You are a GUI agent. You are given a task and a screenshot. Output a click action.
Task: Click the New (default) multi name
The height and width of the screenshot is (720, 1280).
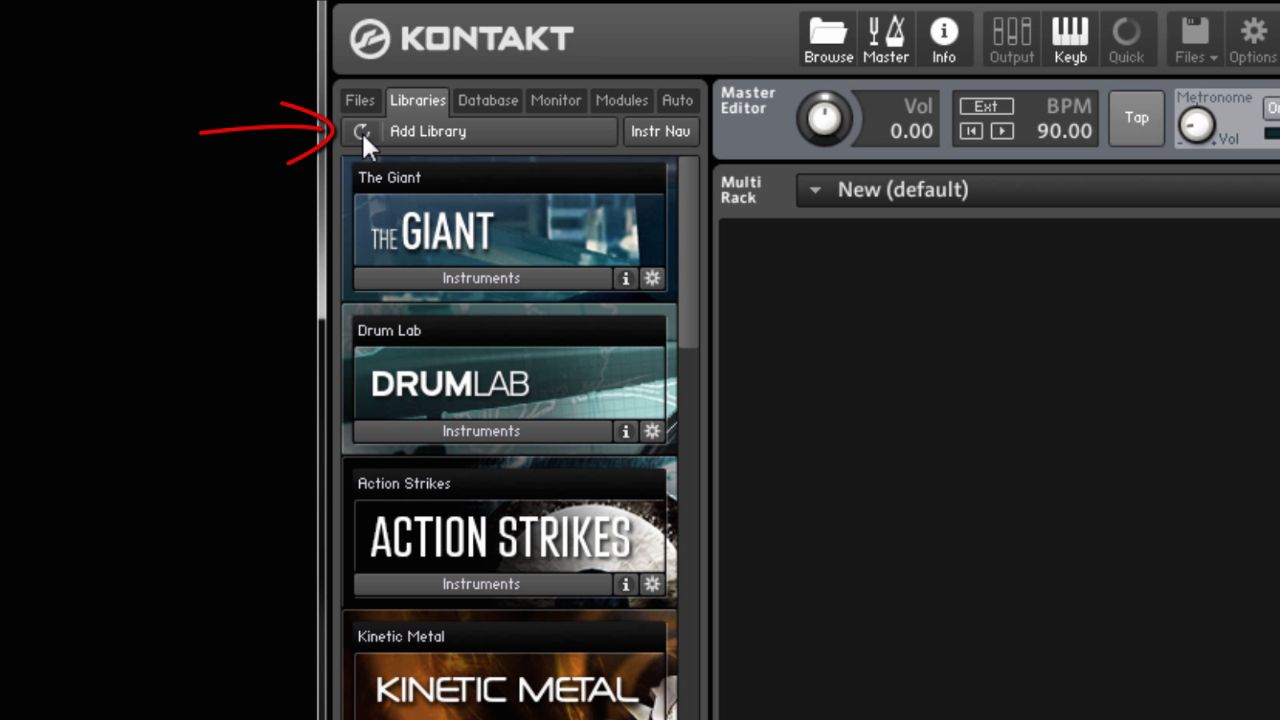click(x=903, y=190)
